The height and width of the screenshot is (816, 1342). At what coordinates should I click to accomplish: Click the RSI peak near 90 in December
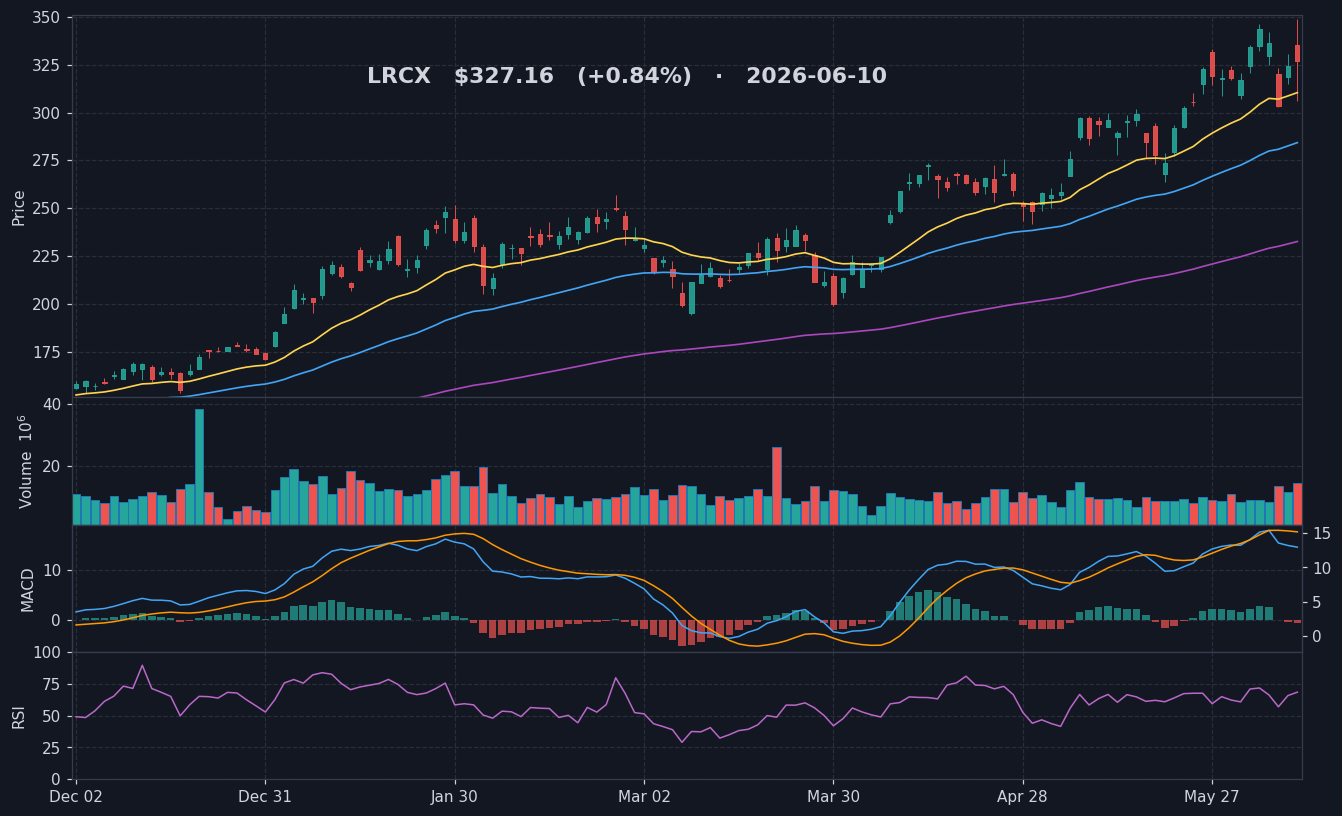pos(142,666)
